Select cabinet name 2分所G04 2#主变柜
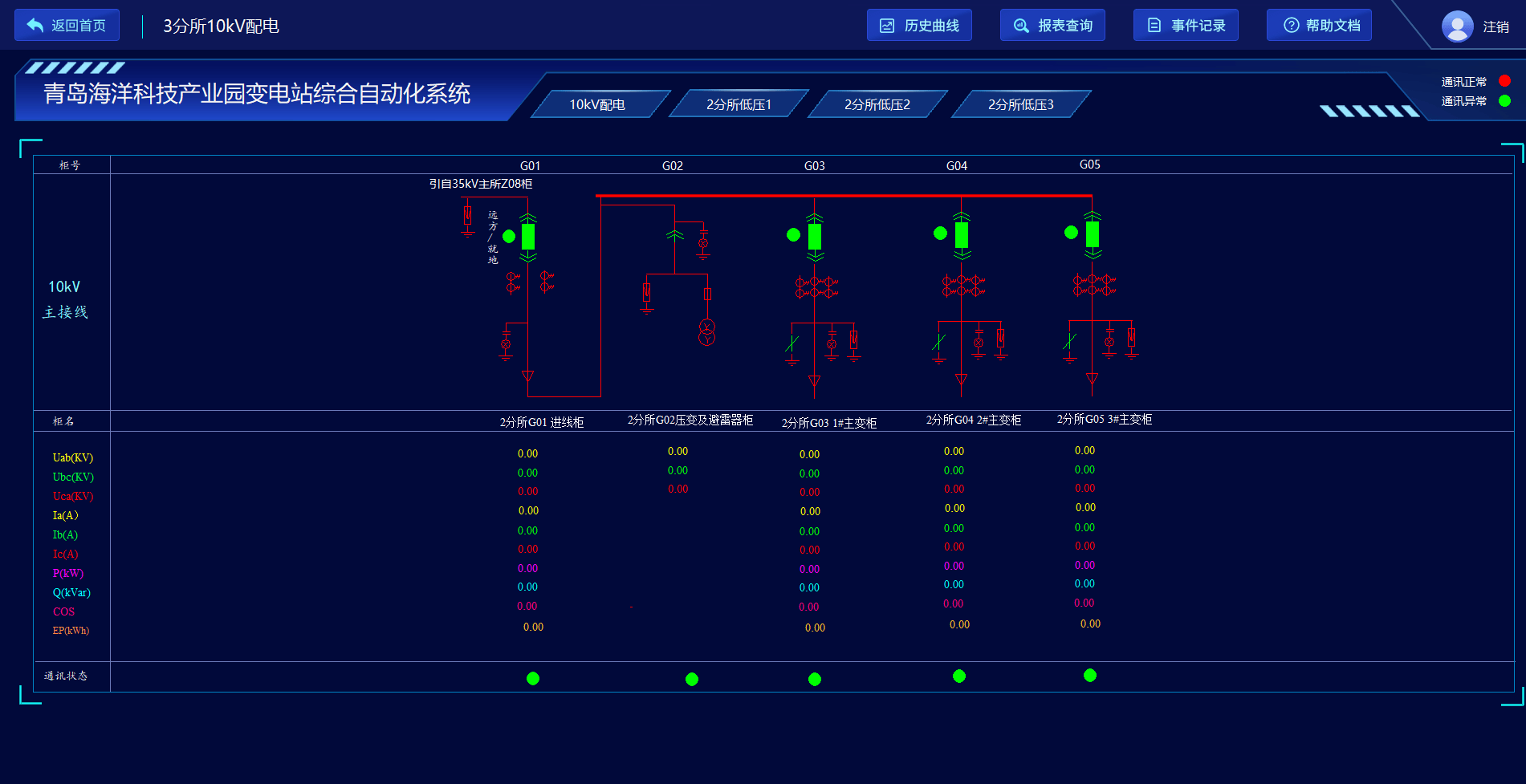The height and width of the screenshot is (784, 1526). tap(974, 420)
